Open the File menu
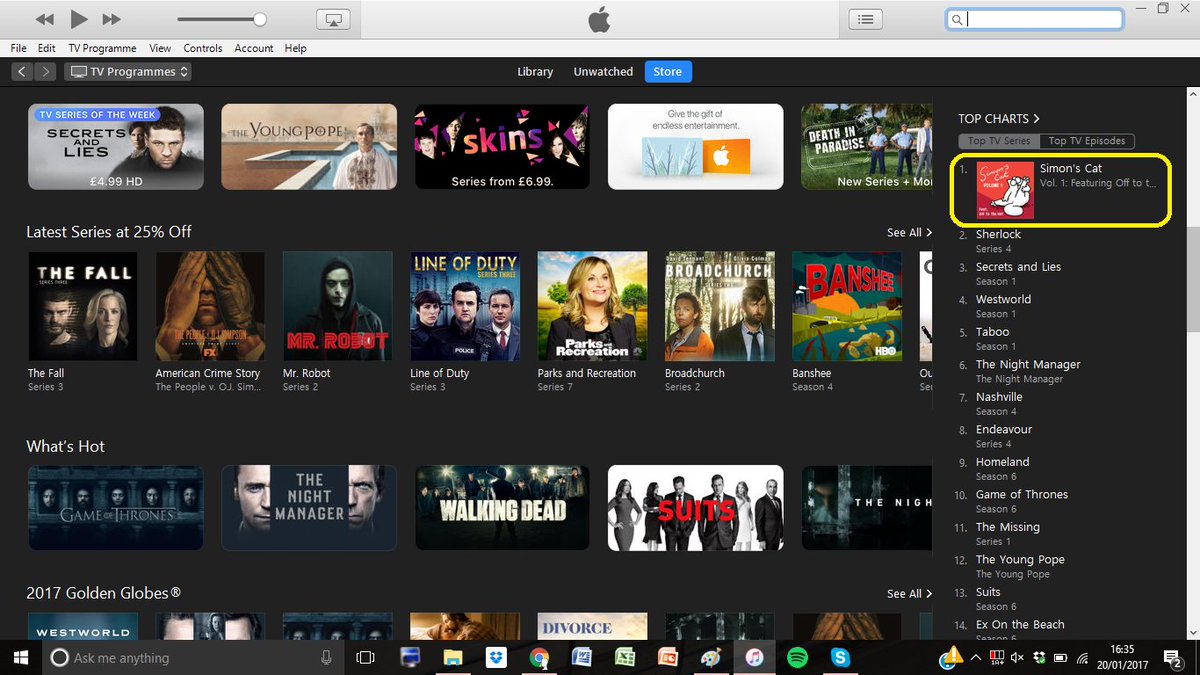This screenshot has width=1200, height=675. click(x=19, y=48)
